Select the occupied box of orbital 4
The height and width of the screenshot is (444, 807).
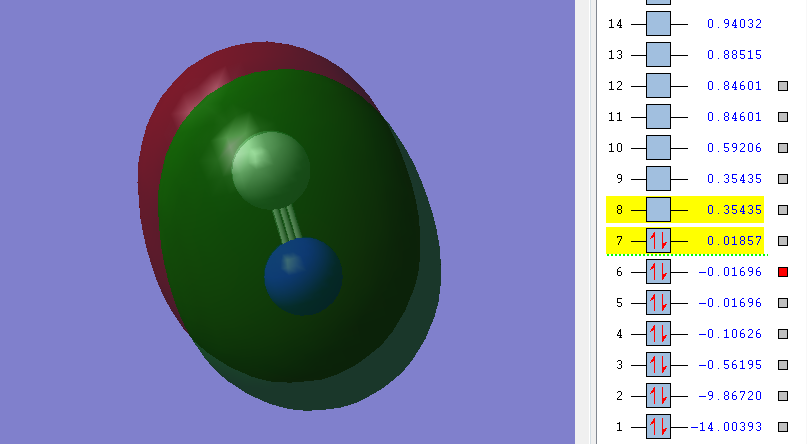[658, 333]
